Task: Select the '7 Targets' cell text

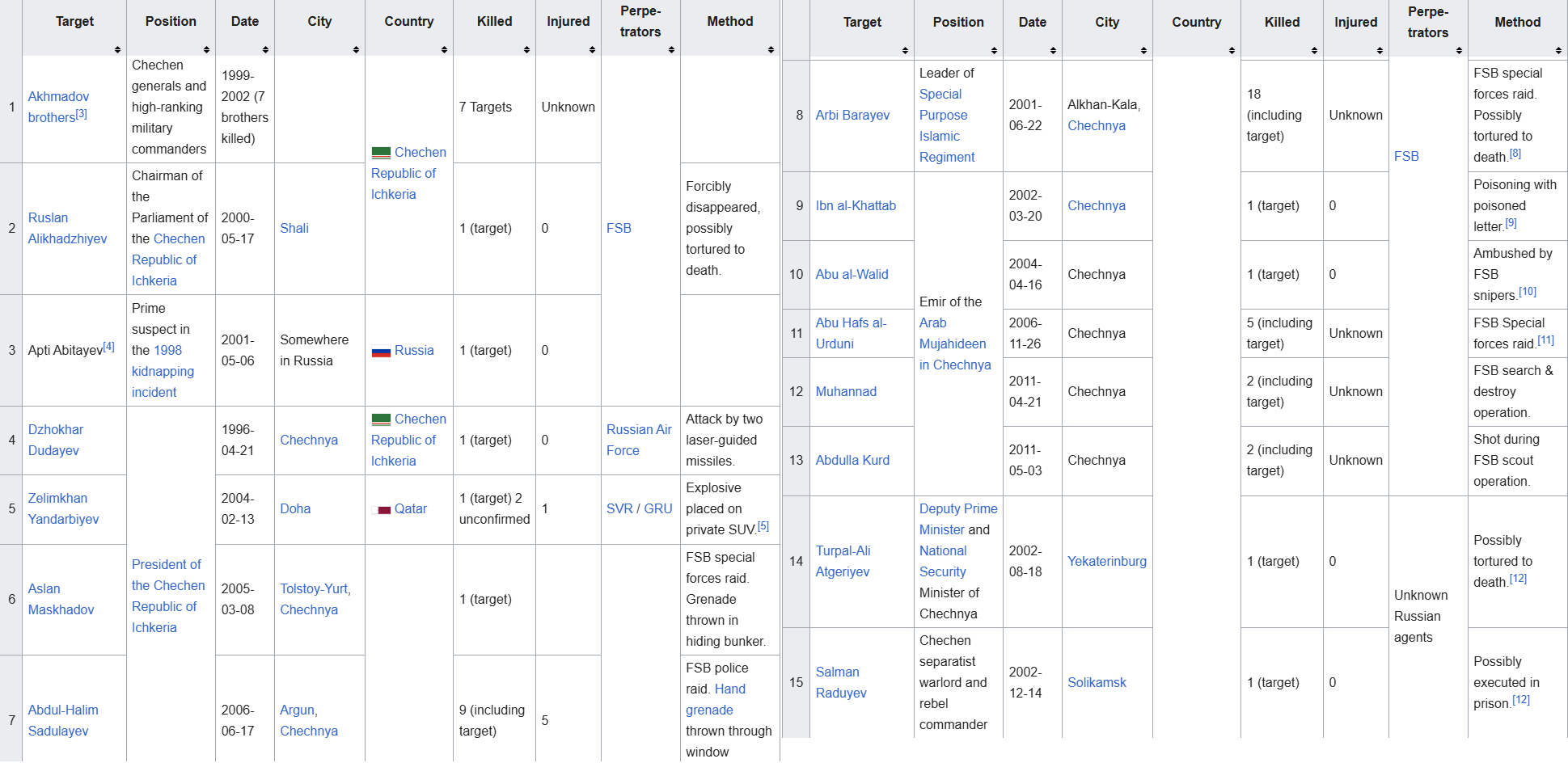Action: click(x=485, y=107)
